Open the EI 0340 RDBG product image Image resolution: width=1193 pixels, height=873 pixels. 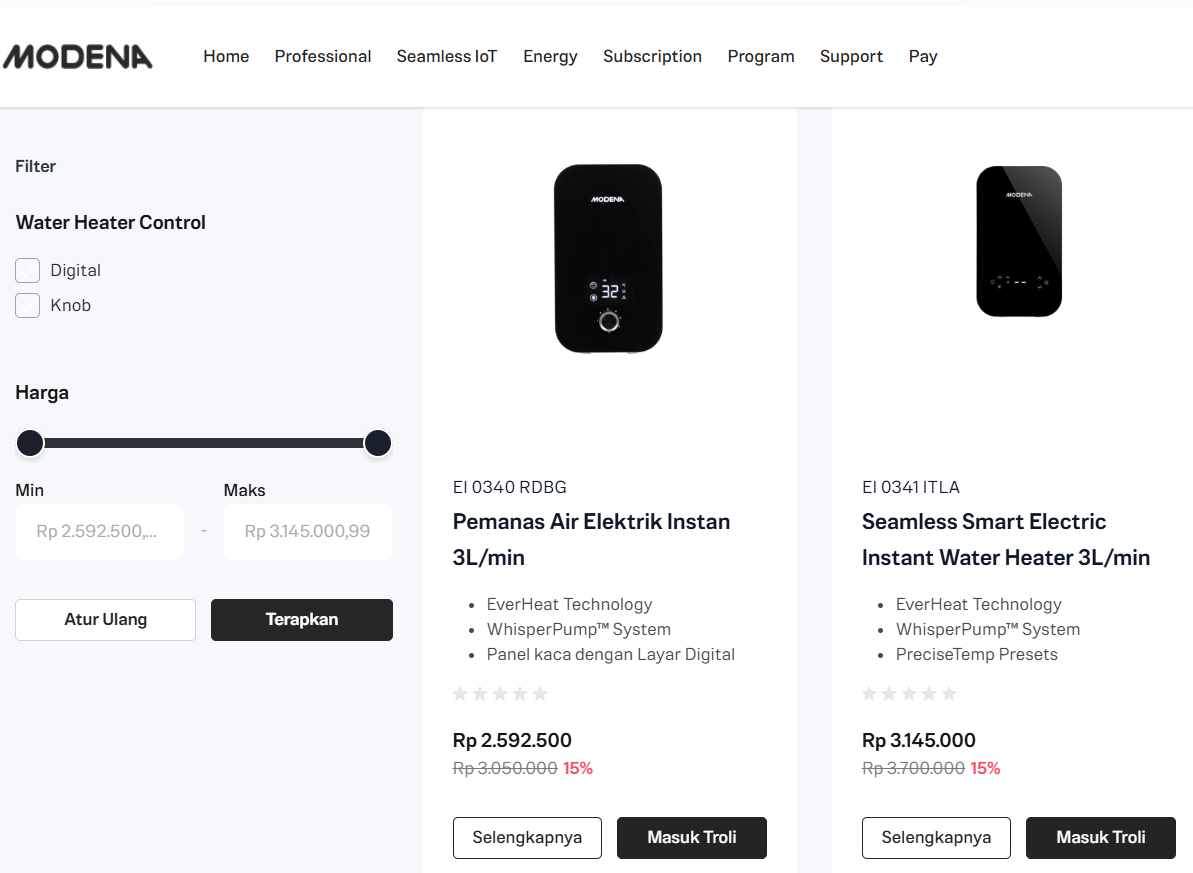608,258
